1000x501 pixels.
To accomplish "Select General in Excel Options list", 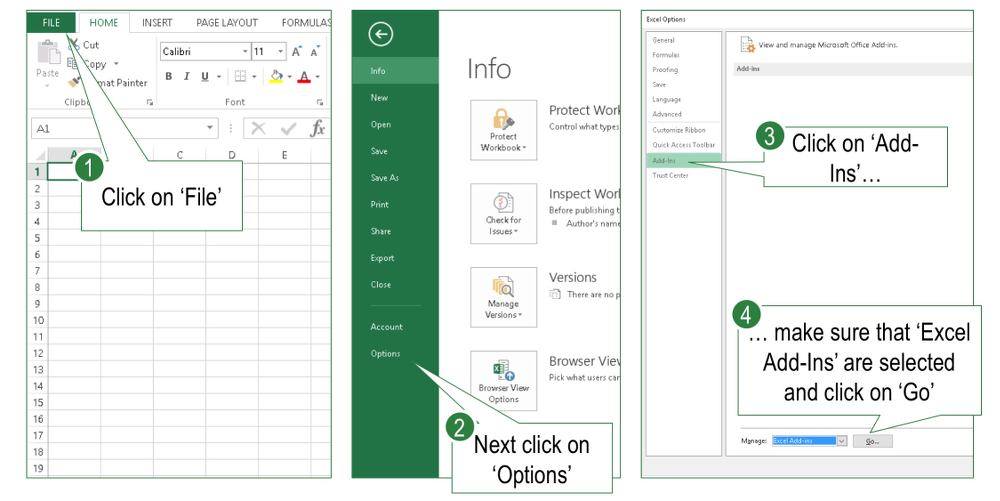I will [664, 40].
